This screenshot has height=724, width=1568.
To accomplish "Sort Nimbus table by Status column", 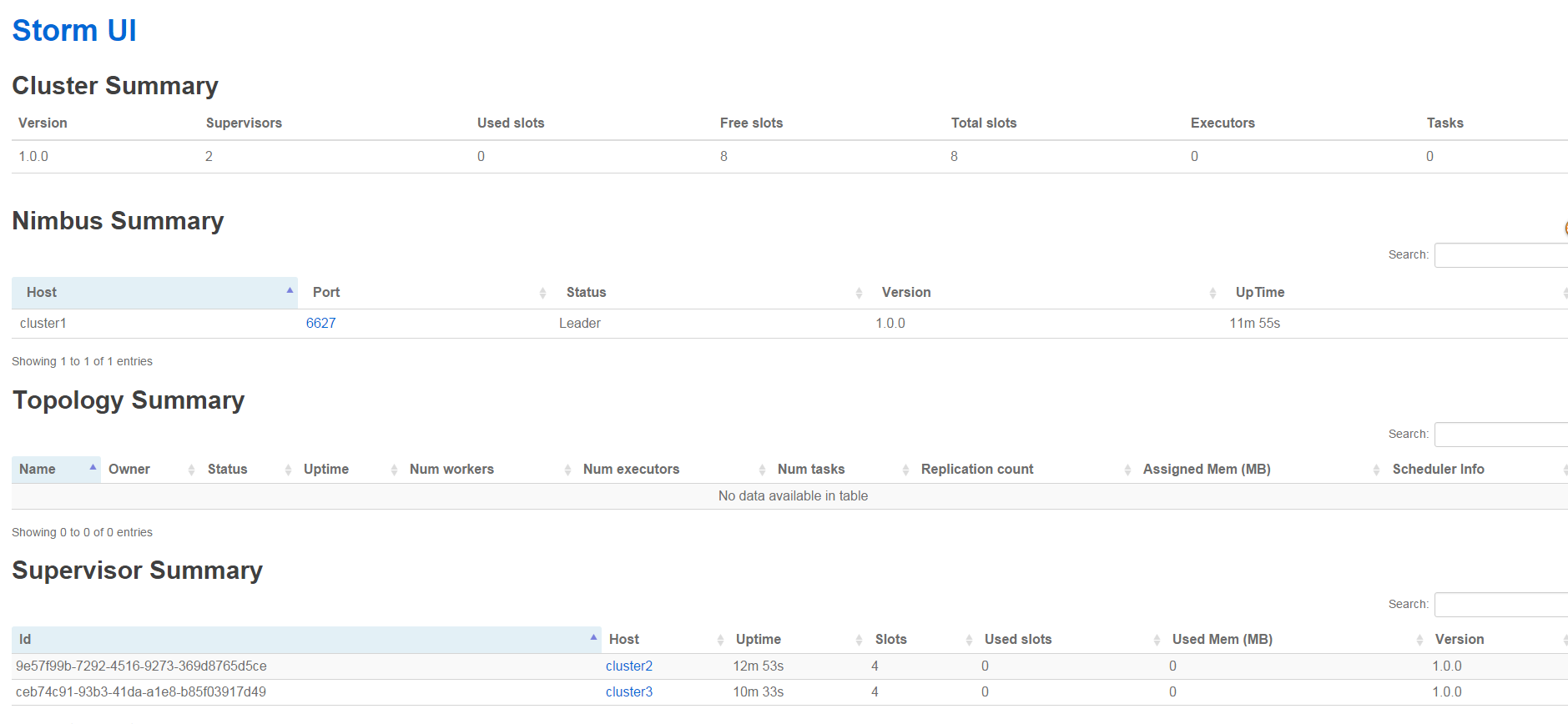I will 709,293.
